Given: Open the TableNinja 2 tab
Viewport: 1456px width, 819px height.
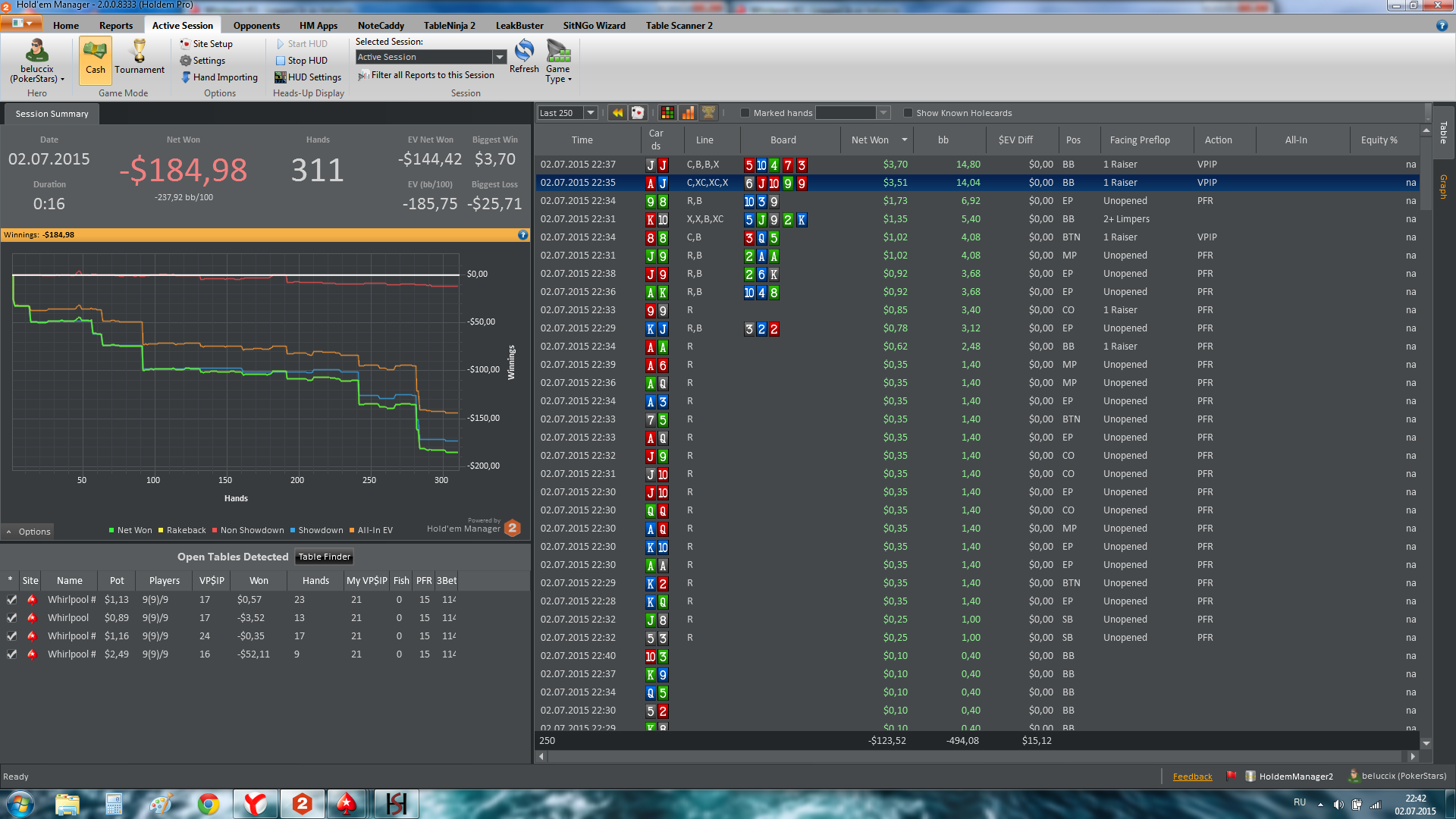Looking at the screenshot, I should [x=450, y=26].
